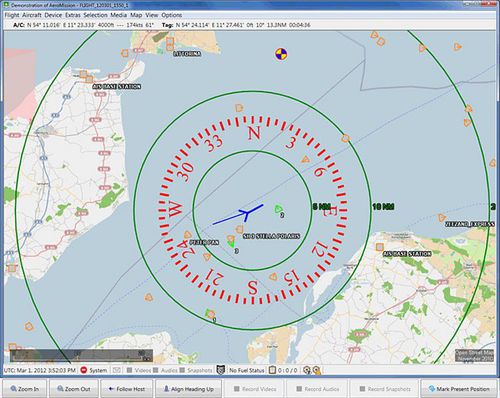
Task: Click the orange triangle between compass 3 and 6
Action: point(305,159)
